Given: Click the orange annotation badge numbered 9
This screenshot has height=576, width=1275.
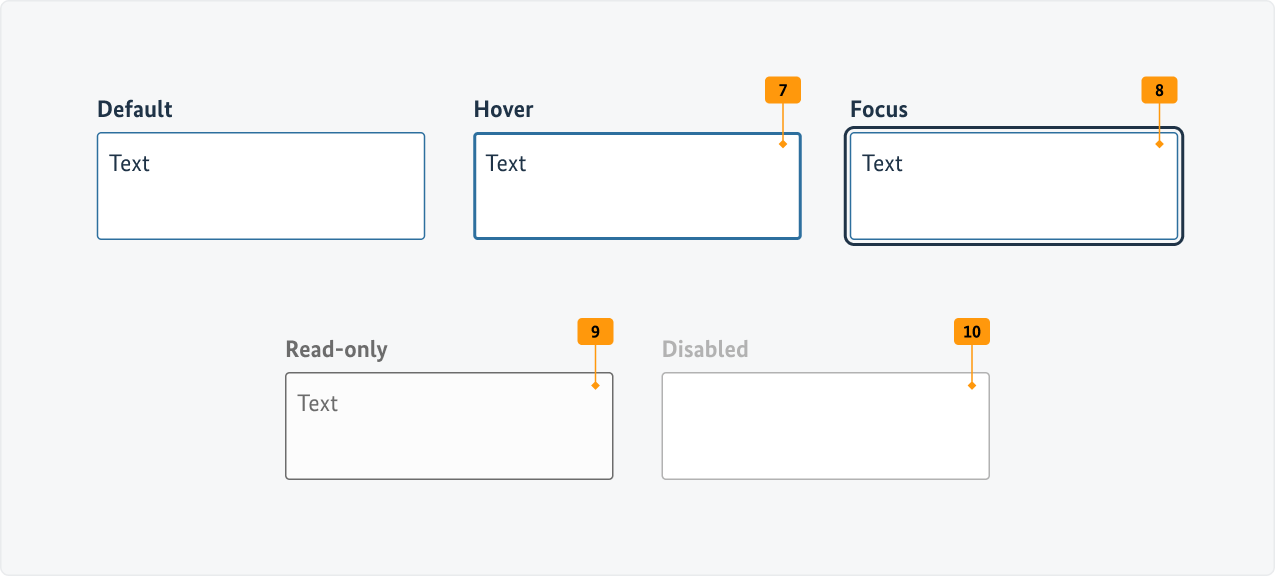Looking at the screenshot, I should point(595,331).
